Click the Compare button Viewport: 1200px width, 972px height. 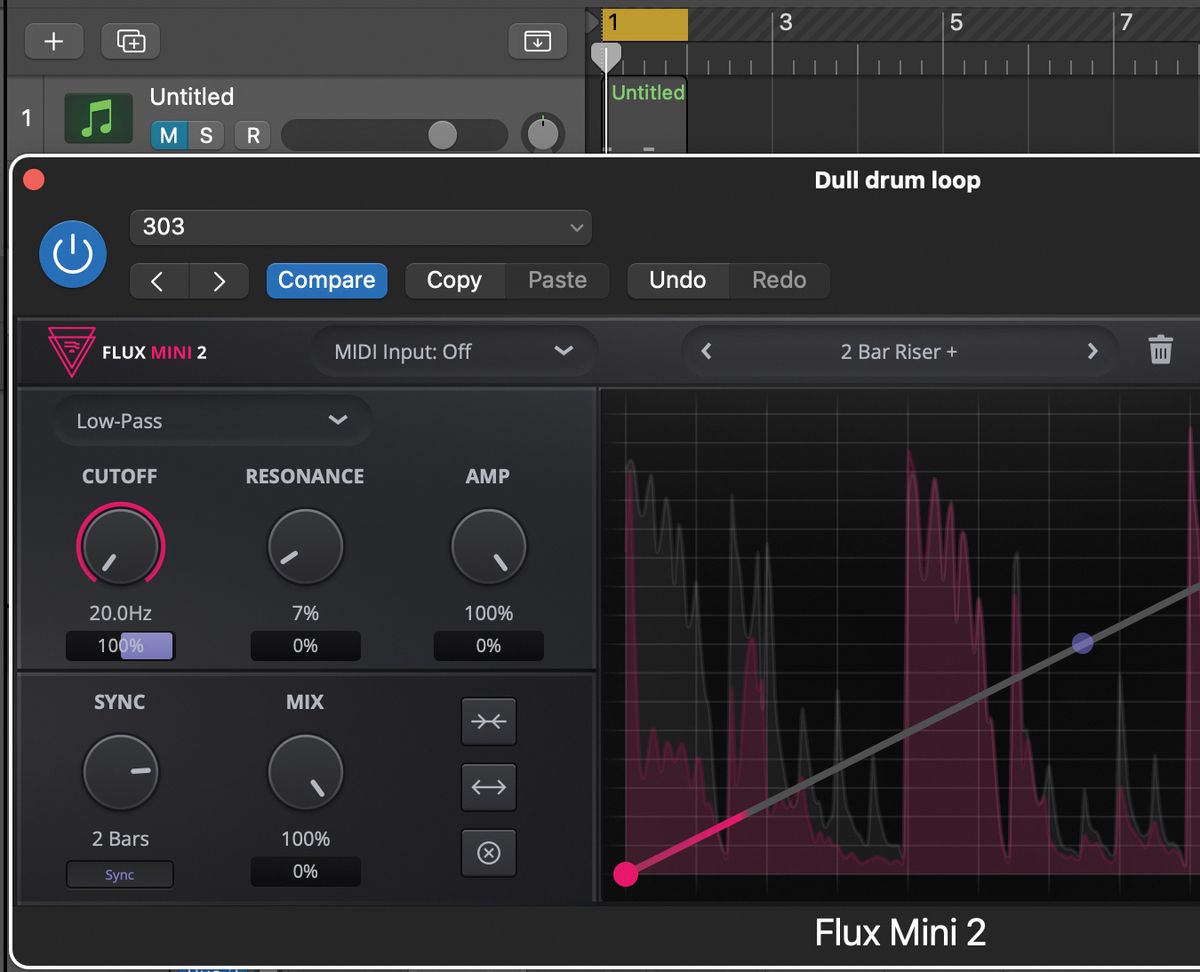tap(326, 280)
